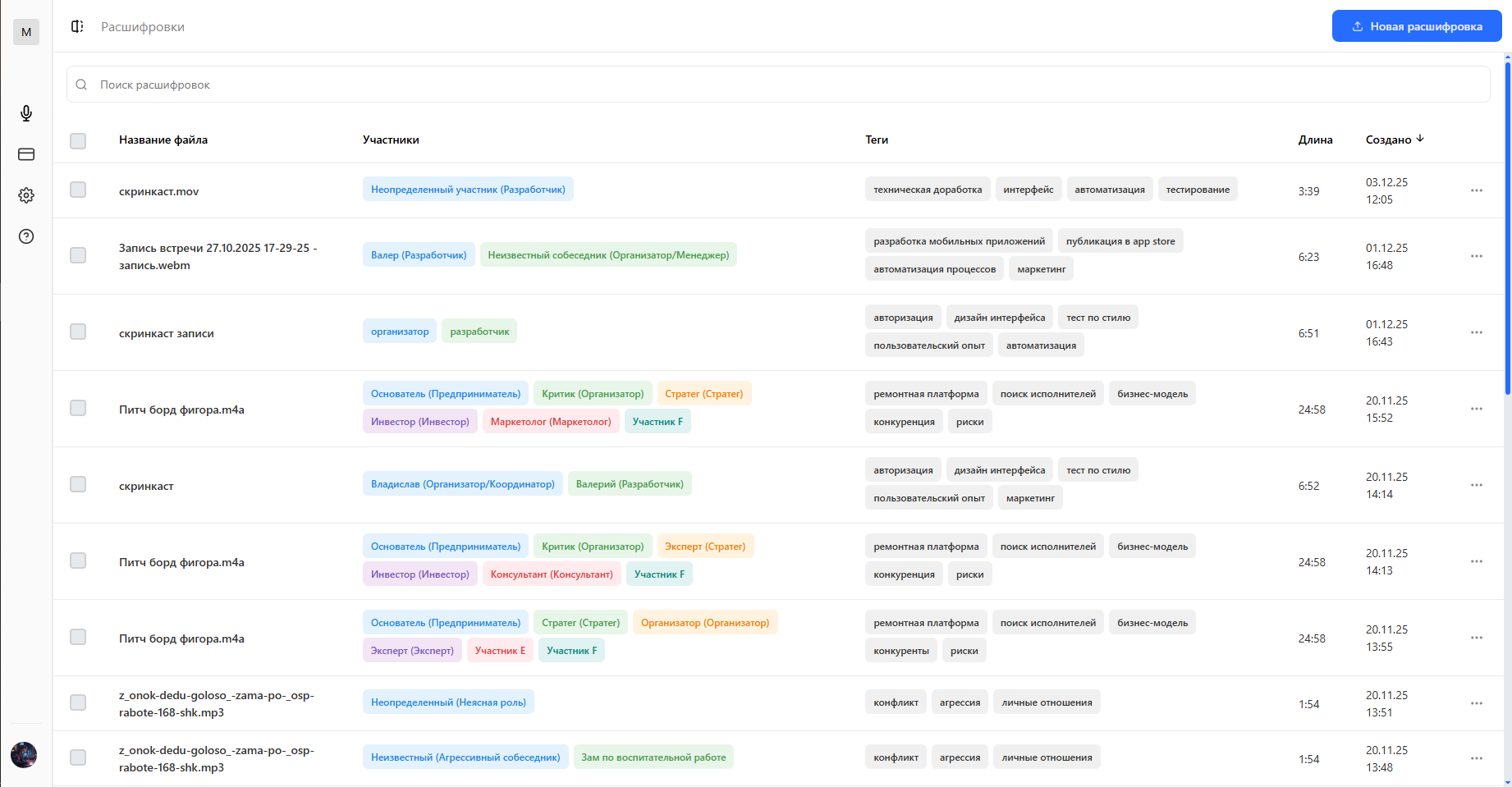Click the Владислав (Организатор/Координатор) chip

[x=463, y=484]
